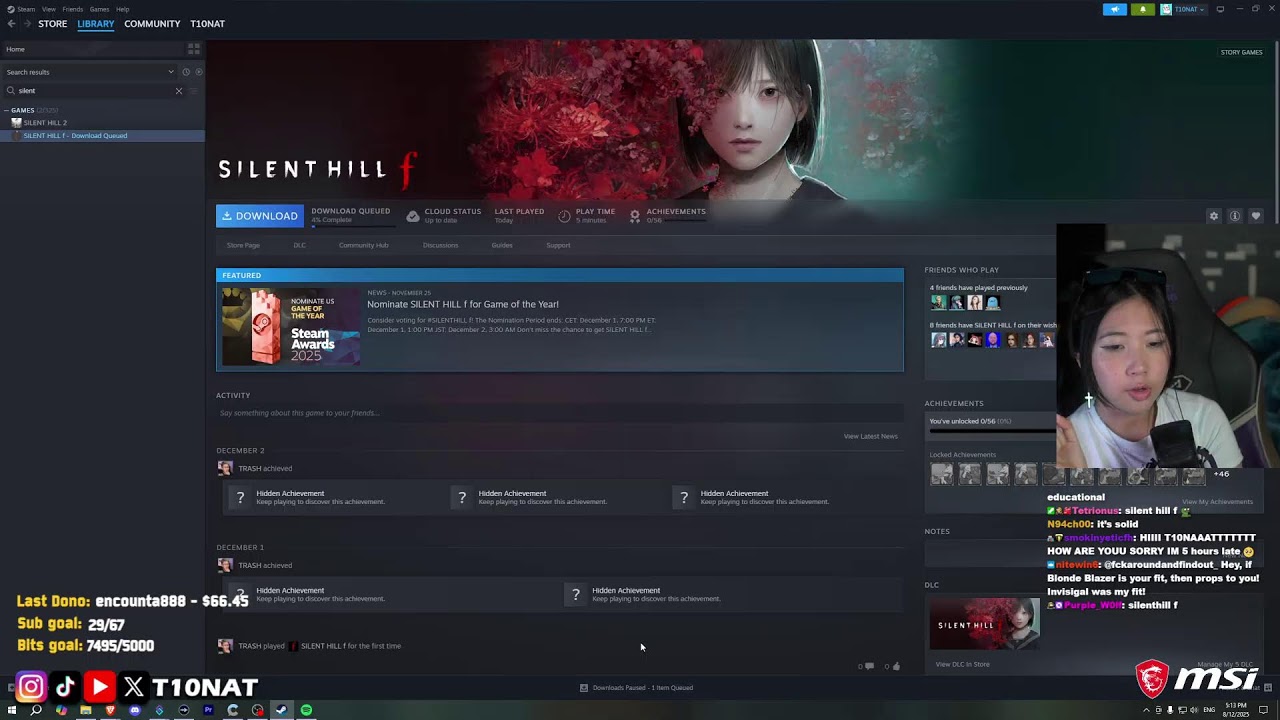Open TRASH's profile on December 2

click(225, 468)
